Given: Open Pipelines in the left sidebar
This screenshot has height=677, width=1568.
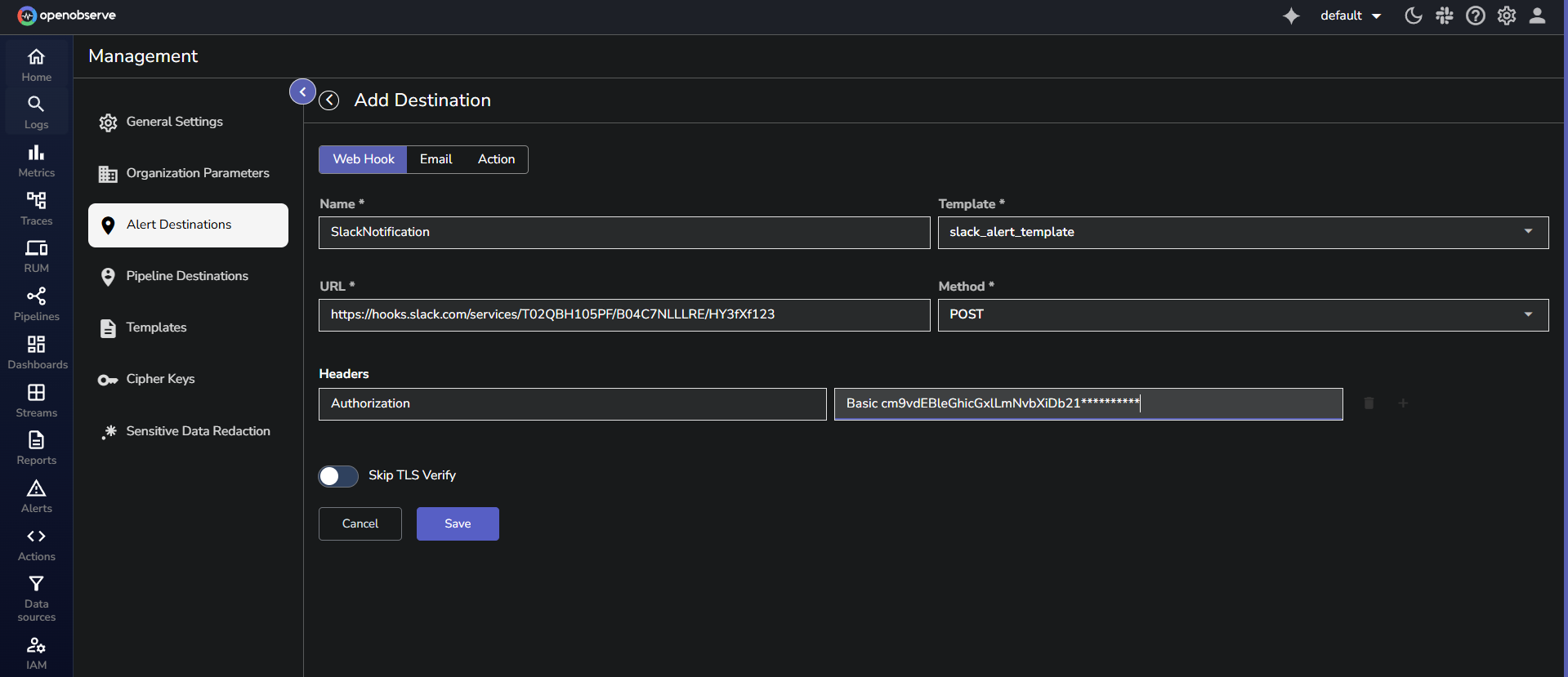Looking at the screenshot, I should pyautogui.click(x=37, y=304).
